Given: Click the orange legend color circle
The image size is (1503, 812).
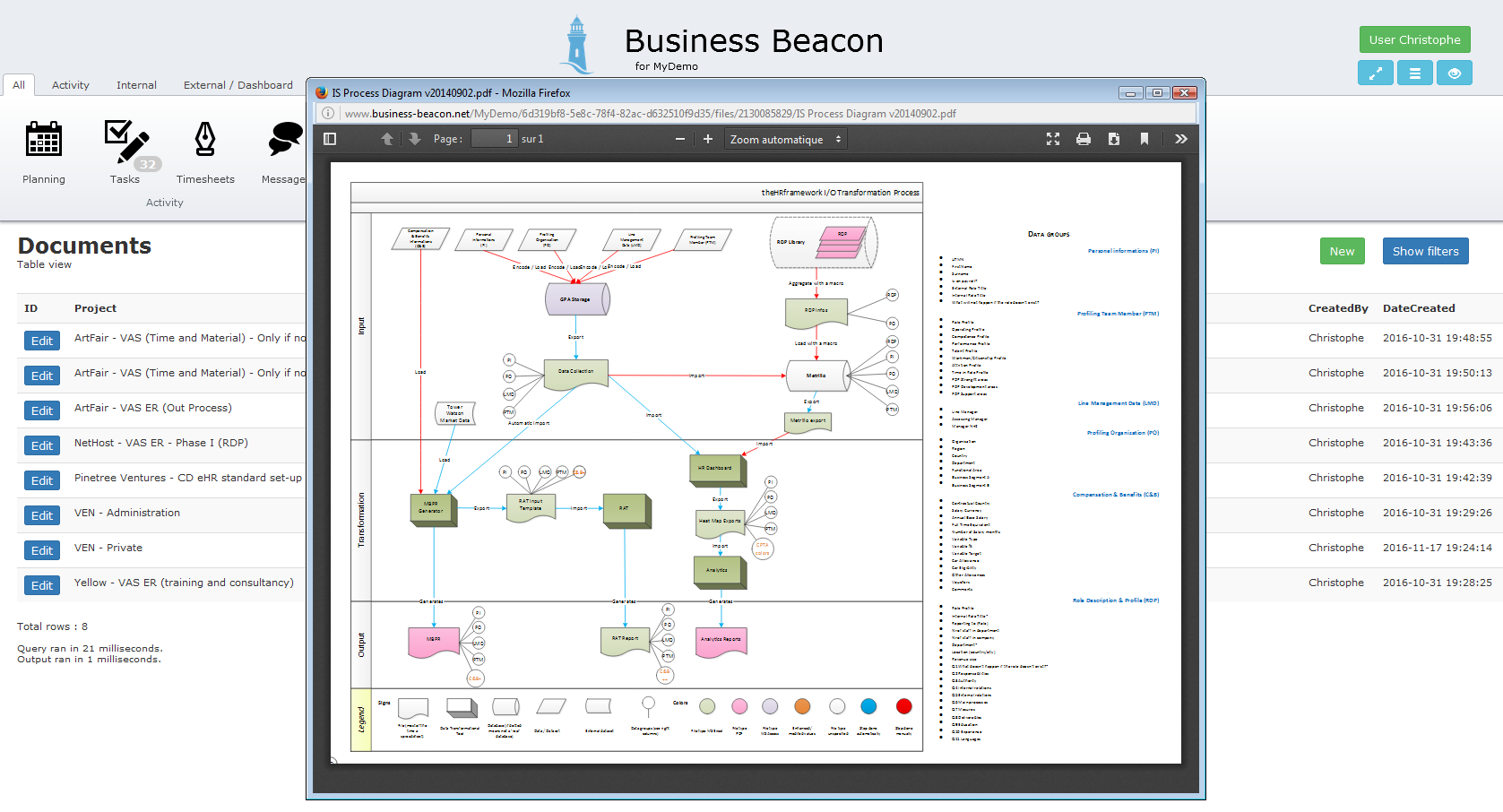Looking at the screenshot, I should pyautogui.click(x=802, y=706).
